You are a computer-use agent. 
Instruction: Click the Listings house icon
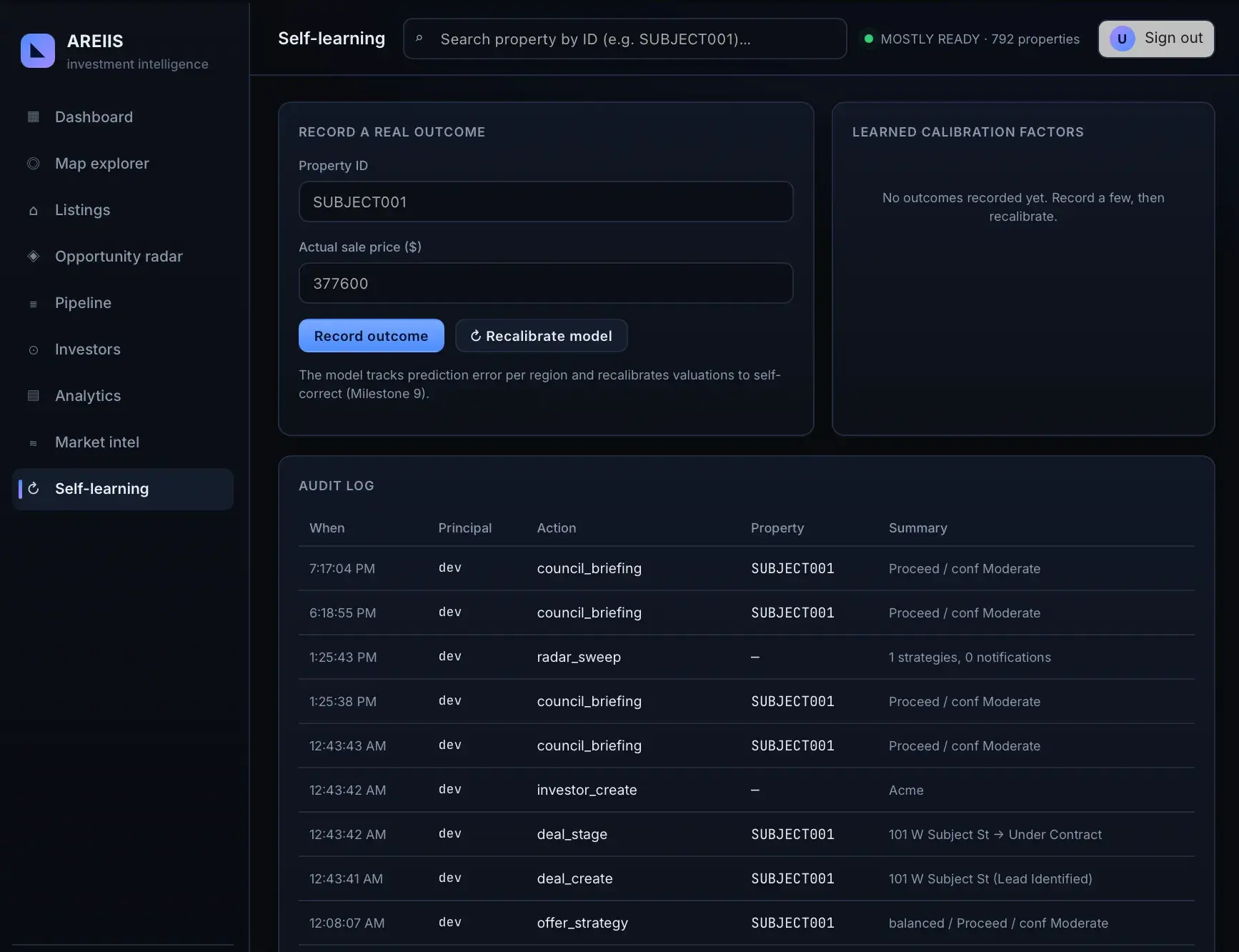click(33, 210)
